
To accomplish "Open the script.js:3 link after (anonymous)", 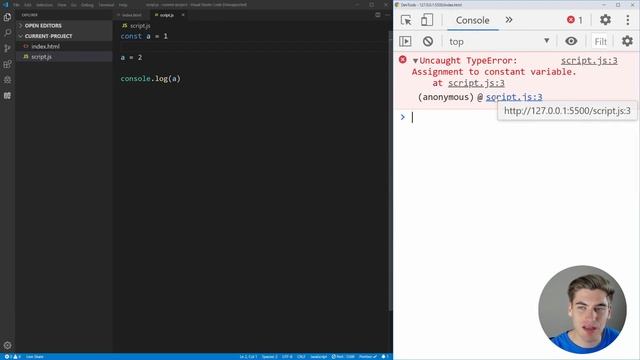I will pyautogui.click(x=514, y=97).
